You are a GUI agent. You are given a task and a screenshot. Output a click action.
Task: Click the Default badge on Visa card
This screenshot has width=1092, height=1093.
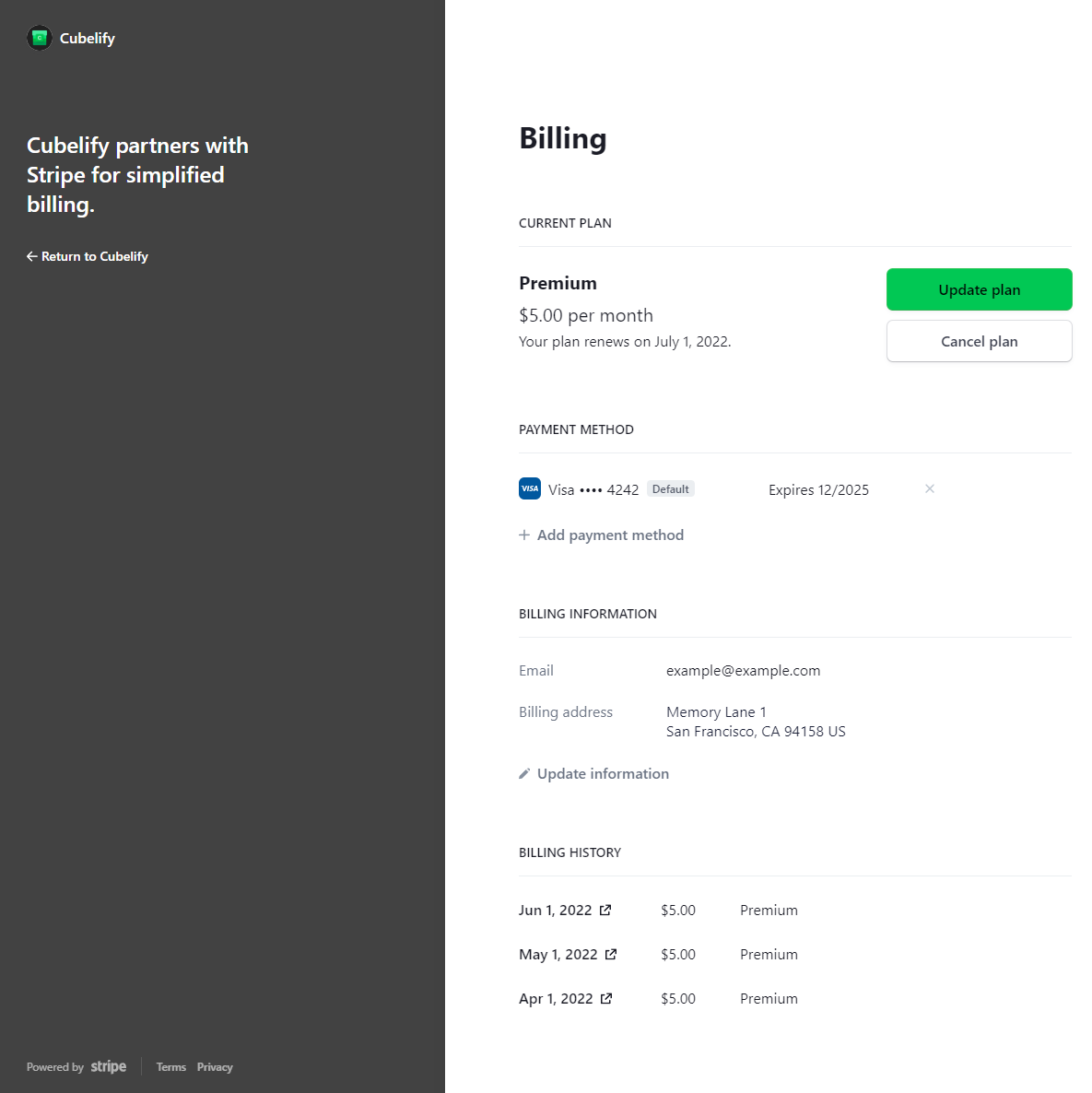(670, 489)
